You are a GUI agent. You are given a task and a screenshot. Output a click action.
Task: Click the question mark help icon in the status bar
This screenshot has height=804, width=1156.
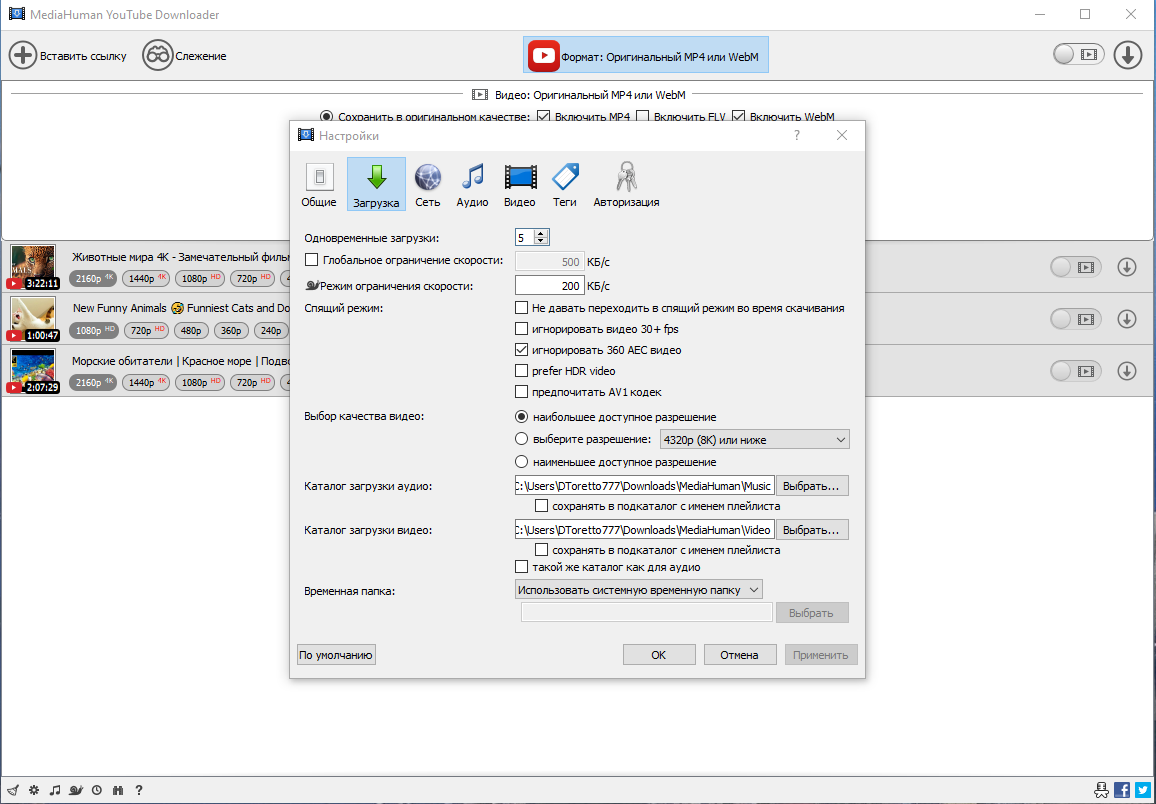139,790
